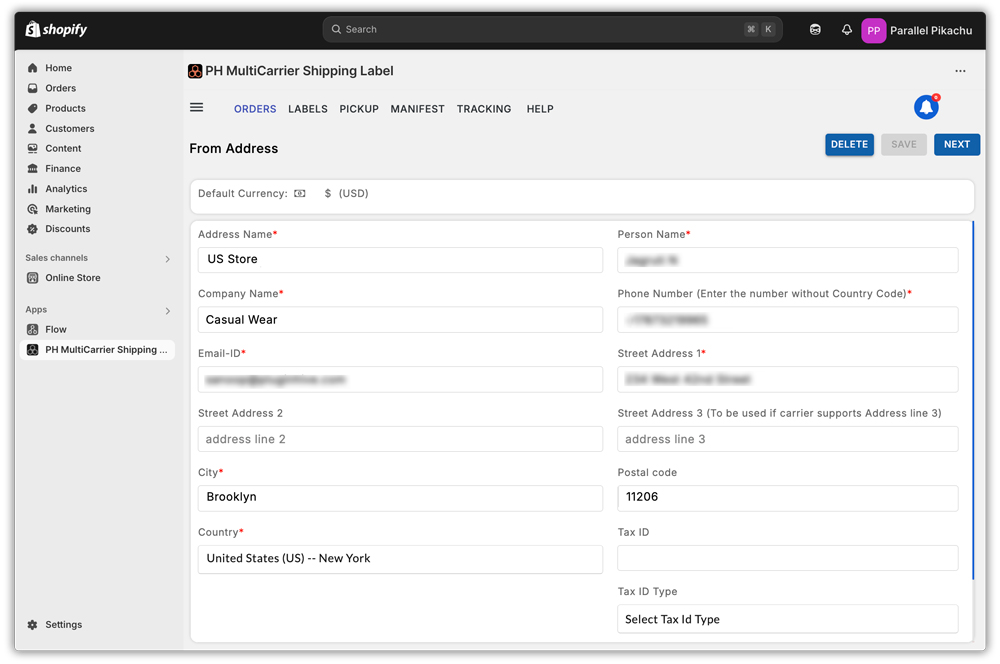The image size is (1000, 664).
Task: Click the Postal code field
Action: [x=787, y=498]
